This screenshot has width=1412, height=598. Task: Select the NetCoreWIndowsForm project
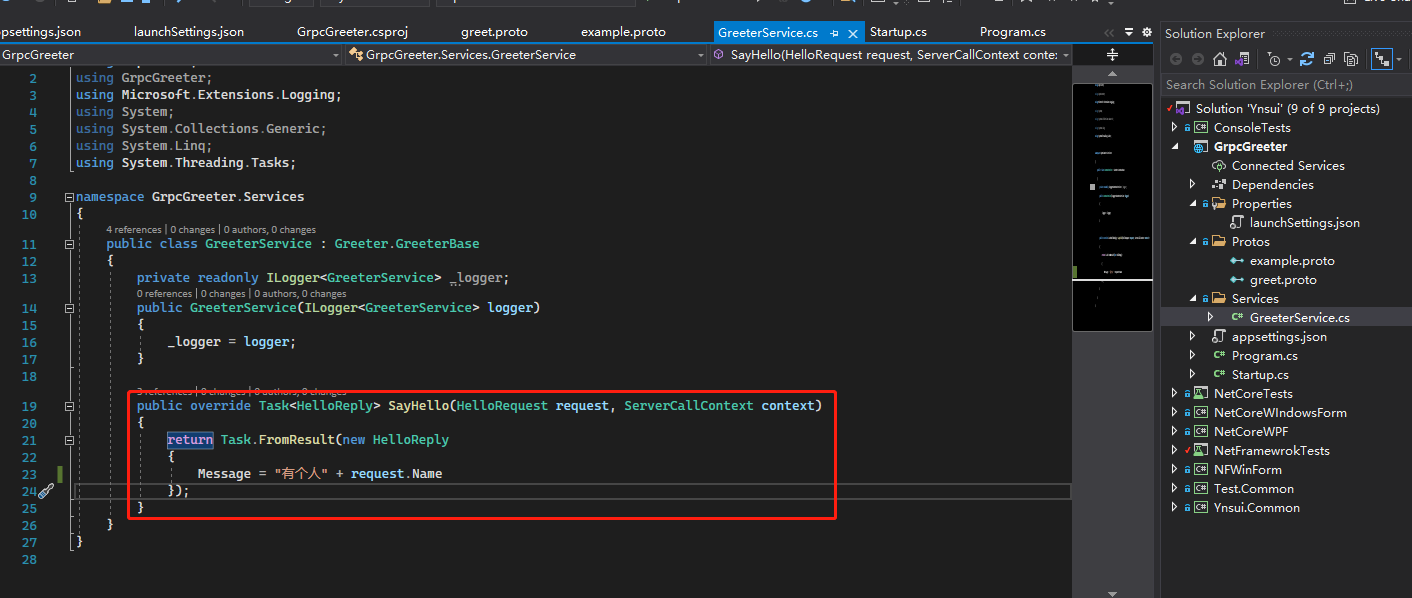pyautogui.click(x=1280, y=412)
